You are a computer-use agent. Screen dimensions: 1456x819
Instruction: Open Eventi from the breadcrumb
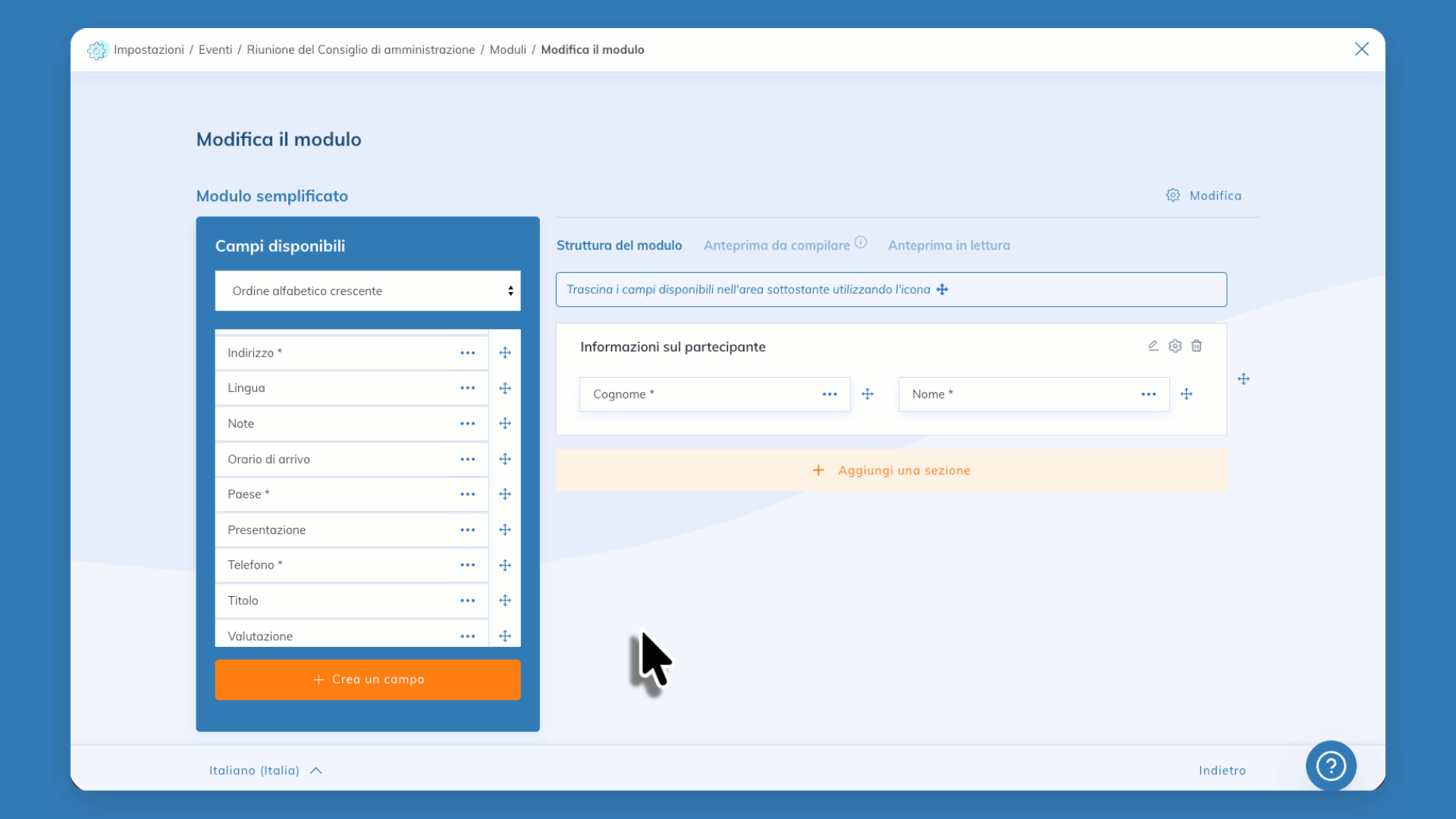point(215,49)
